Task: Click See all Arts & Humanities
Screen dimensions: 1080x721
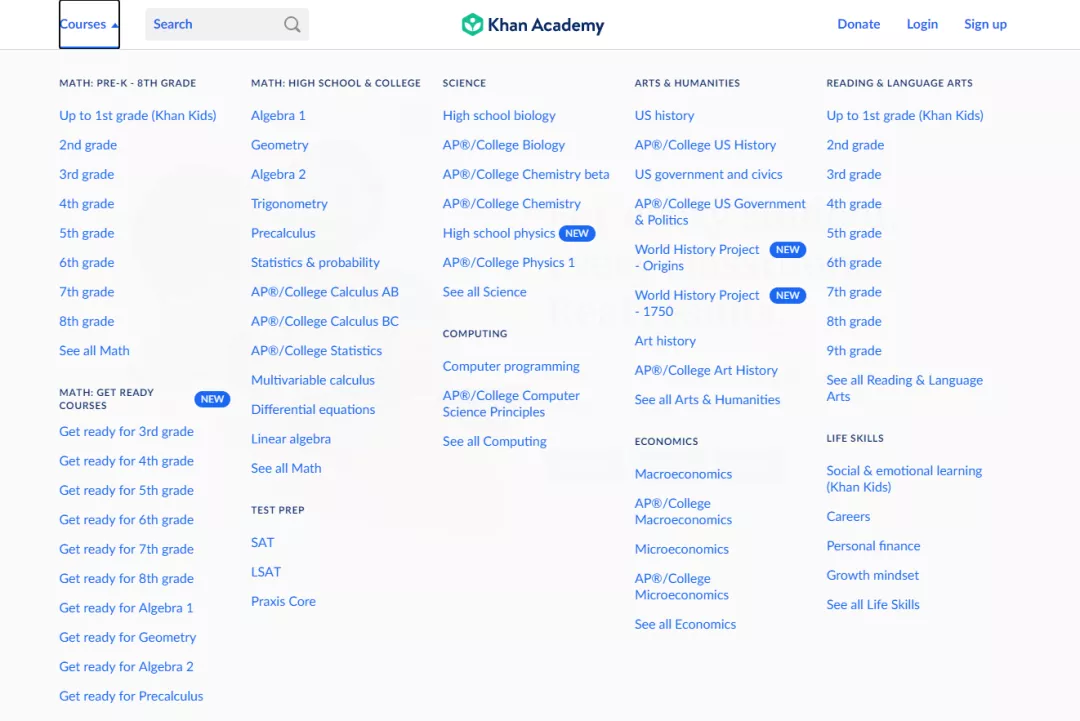Action: pos(707,400)
